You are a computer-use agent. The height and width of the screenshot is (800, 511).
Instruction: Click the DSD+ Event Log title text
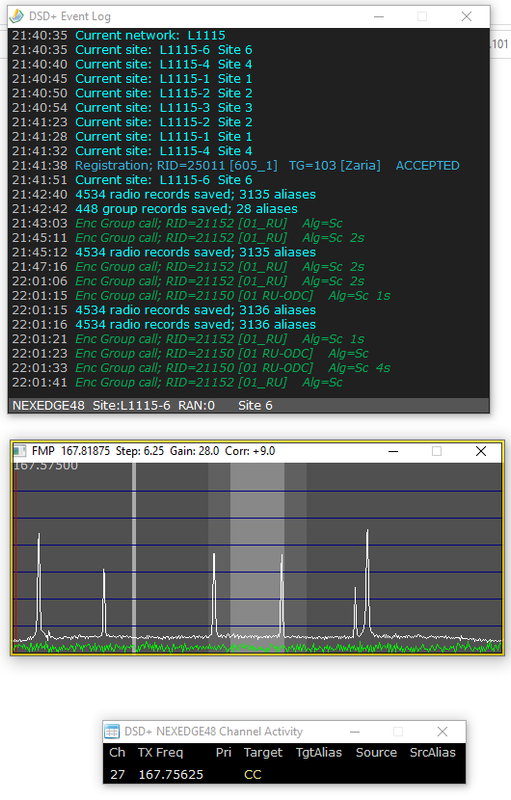pyautogui.click(x=70, y=16)
